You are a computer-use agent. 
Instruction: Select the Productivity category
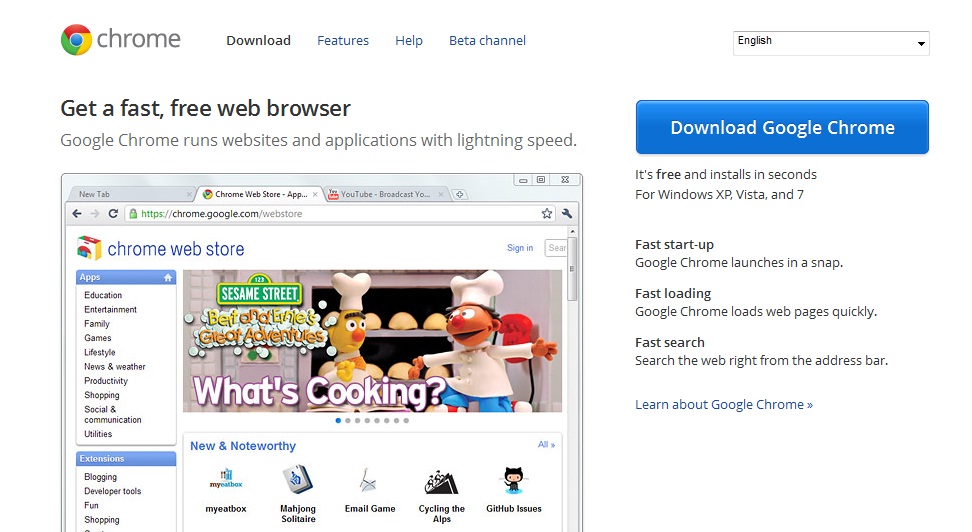click(x=106, y=381)
